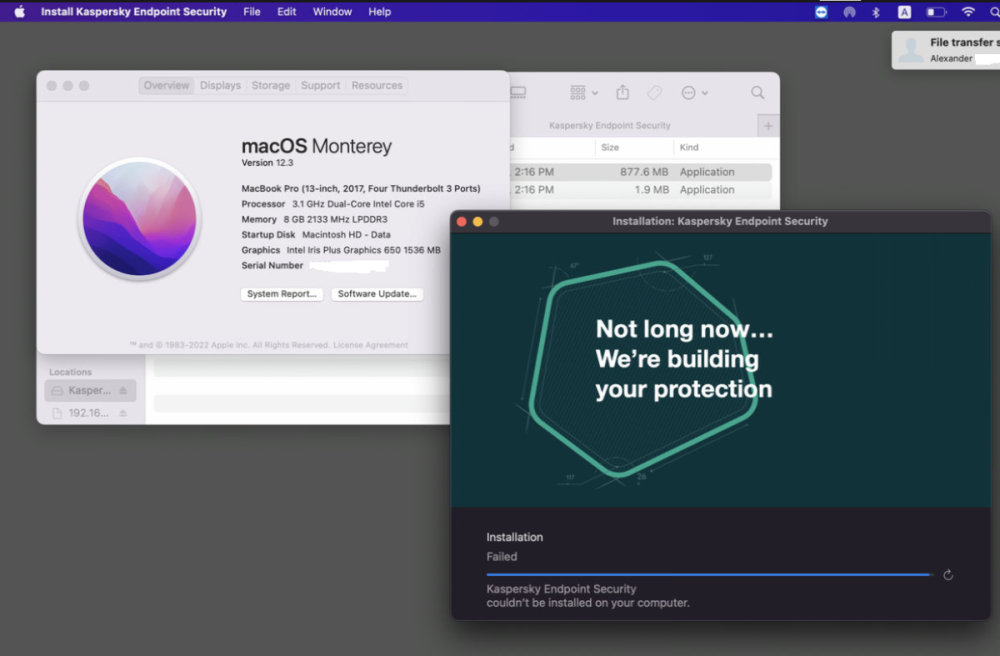Image resolution: width=1000 pixels, height=656 pixels.
Task: Click the retry installation arrow icon
Action: pos(948,575)
